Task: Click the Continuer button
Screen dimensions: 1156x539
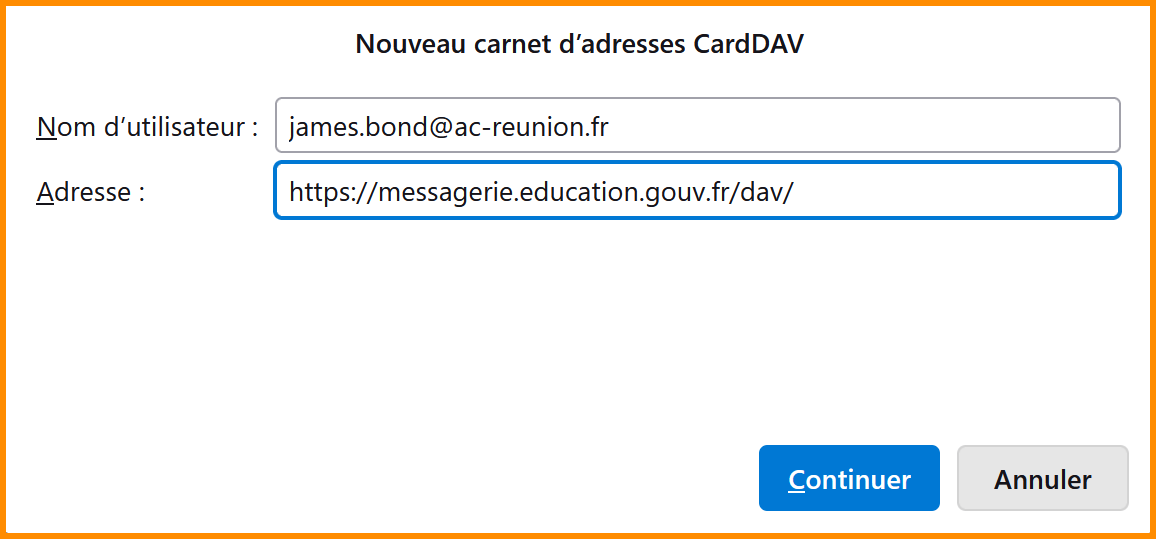Action: tap(849, 479)
